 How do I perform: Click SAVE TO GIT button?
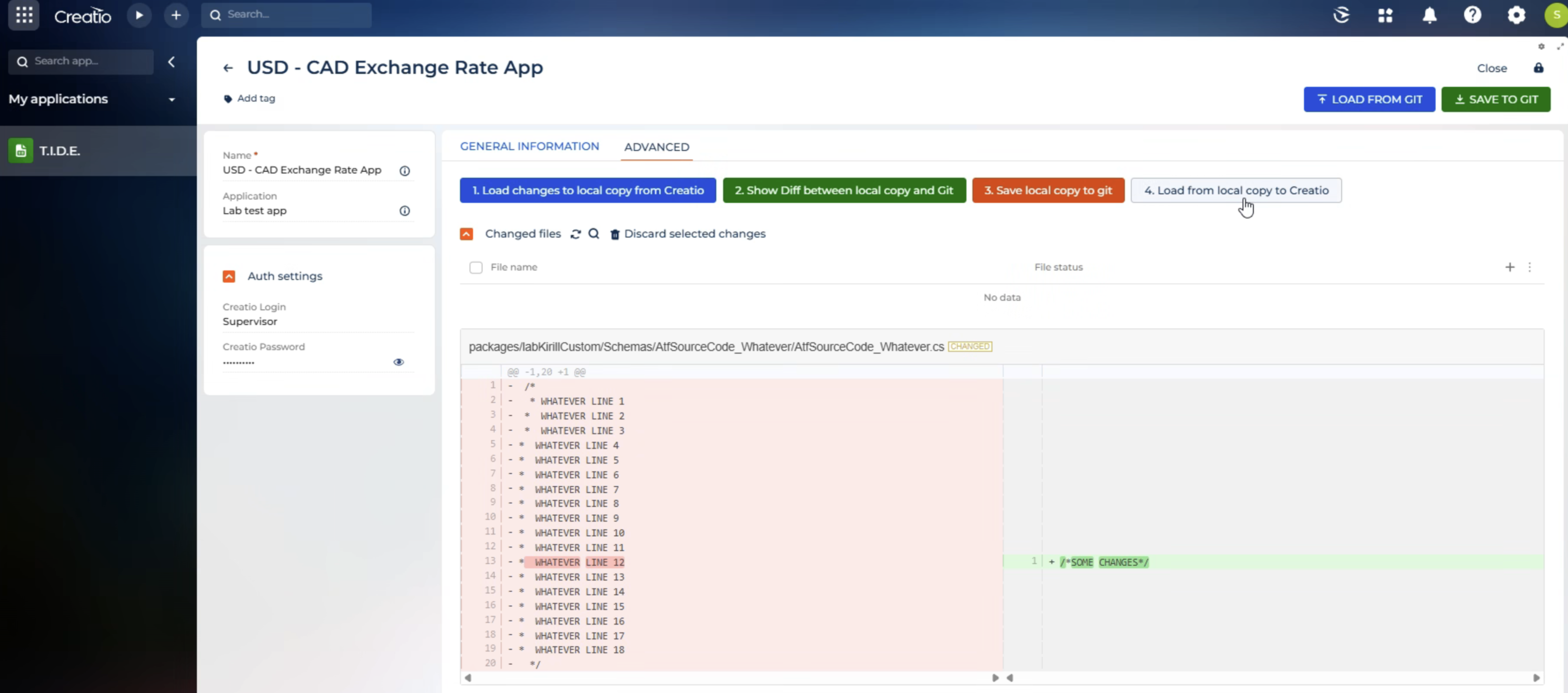coord(1496,99)
